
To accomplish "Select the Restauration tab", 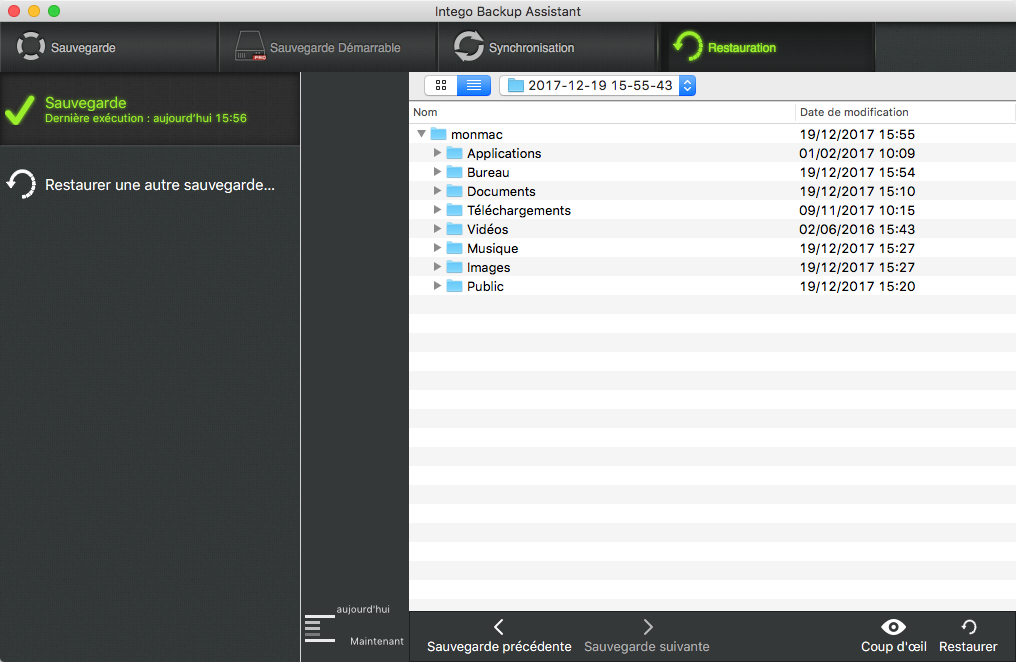I will coord(767,47).
